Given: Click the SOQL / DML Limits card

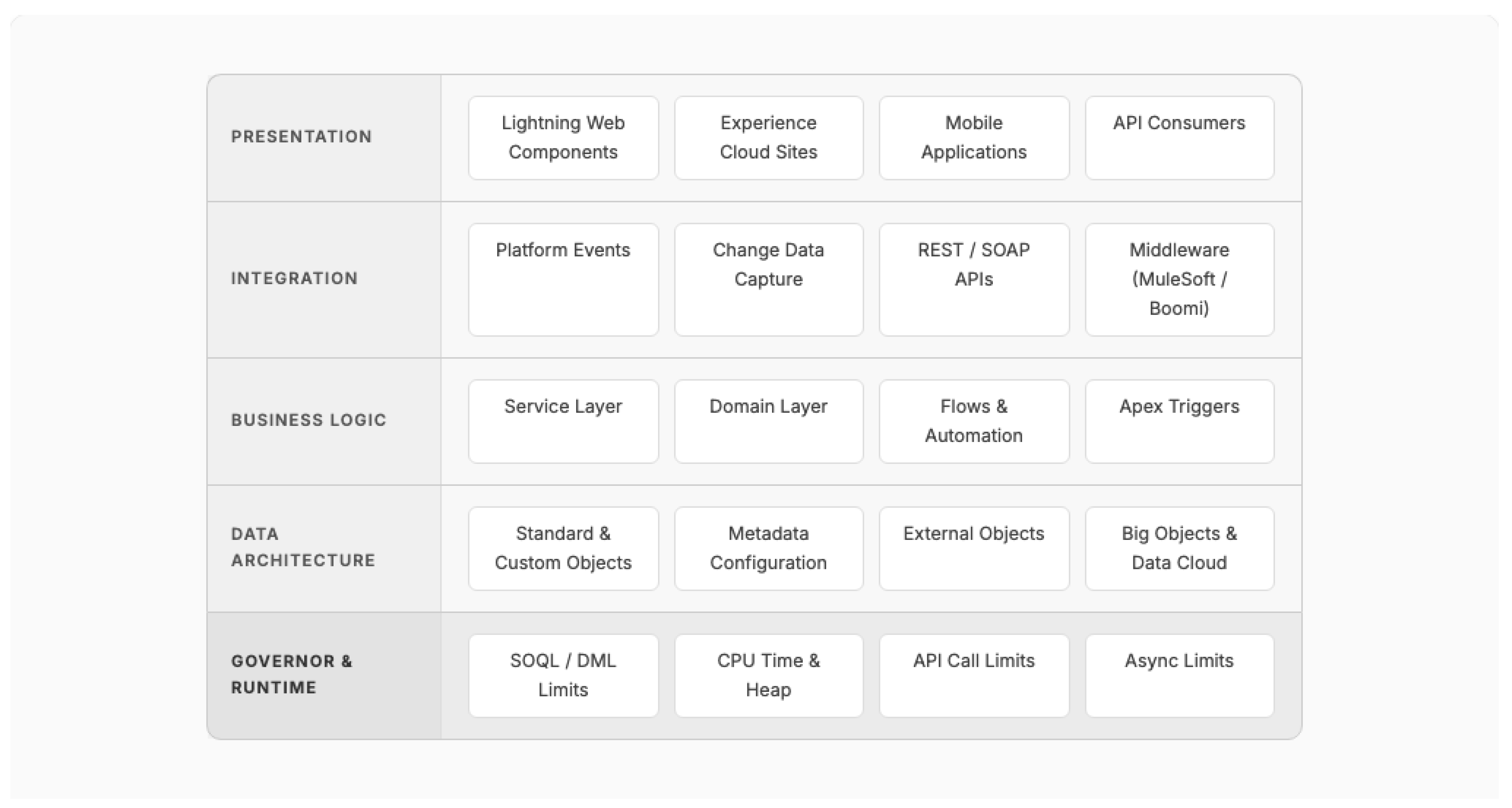Looking at the screenshot, I should pos(563,675).
